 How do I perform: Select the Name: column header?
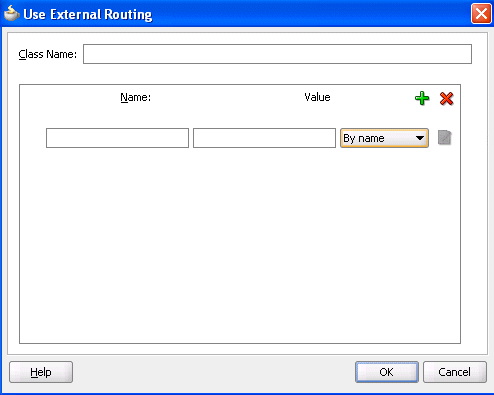point(136,97)
